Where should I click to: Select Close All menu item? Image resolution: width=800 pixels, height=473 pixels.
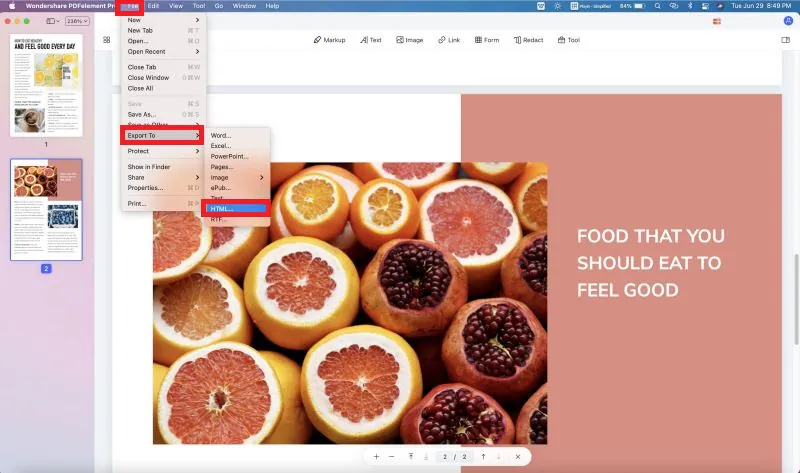163,88
